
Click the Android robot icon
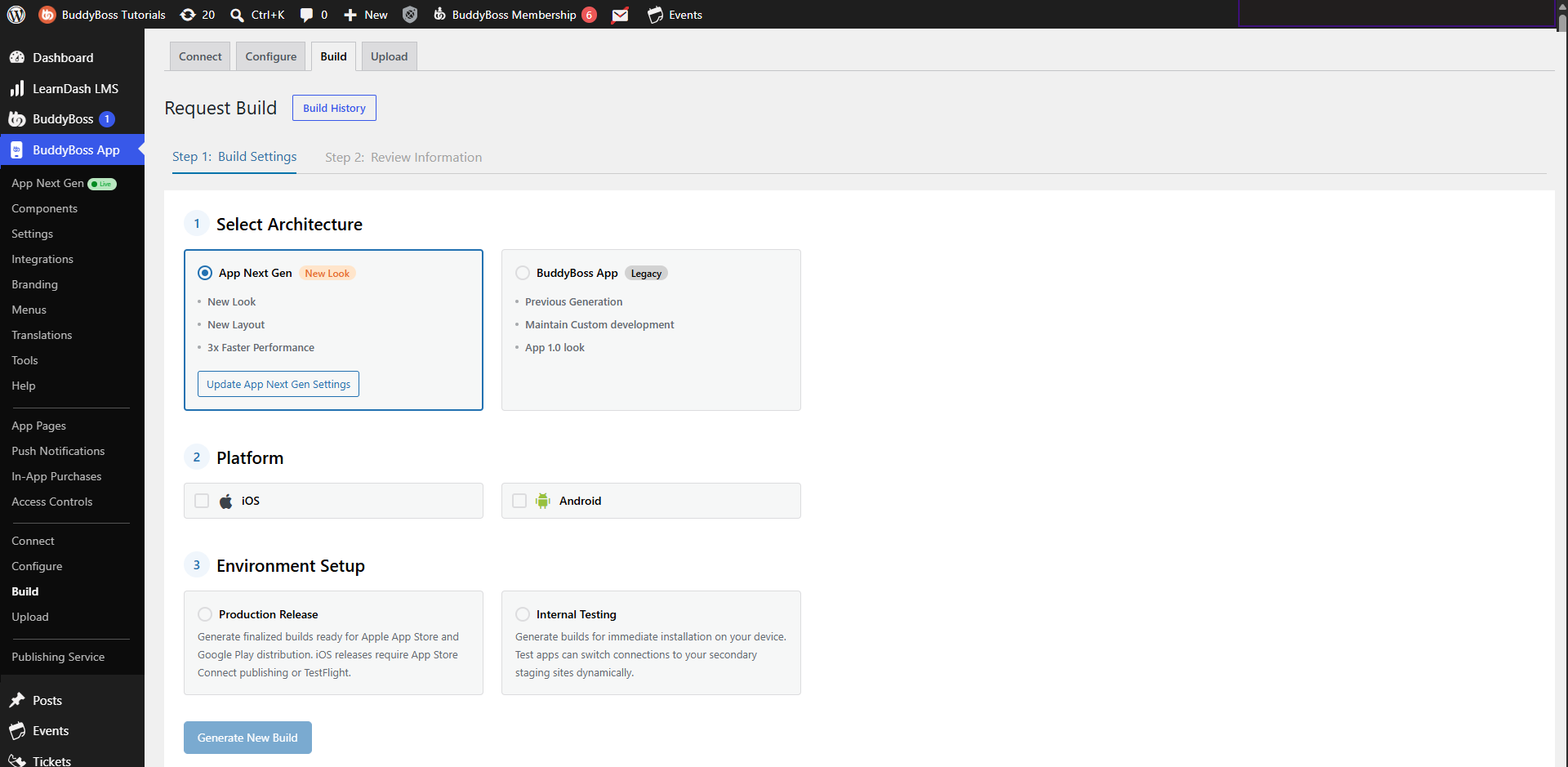click(x=543, y=501)
